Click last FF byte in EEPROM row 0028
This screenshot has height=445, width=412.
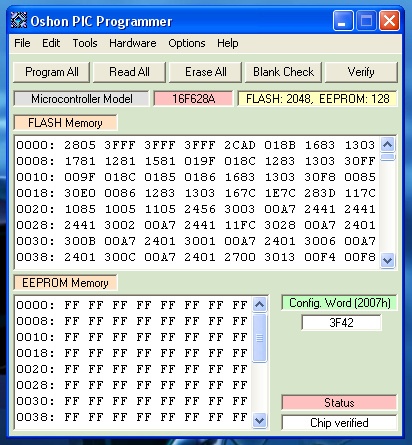(240, 385)
